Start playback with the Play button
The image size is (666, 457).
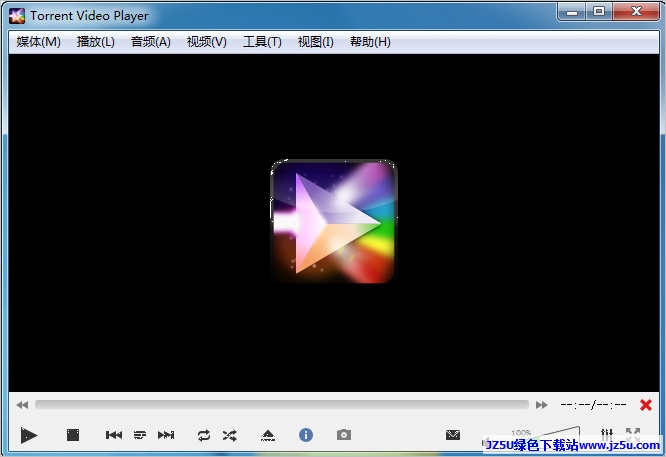click(x=28, y=435)
